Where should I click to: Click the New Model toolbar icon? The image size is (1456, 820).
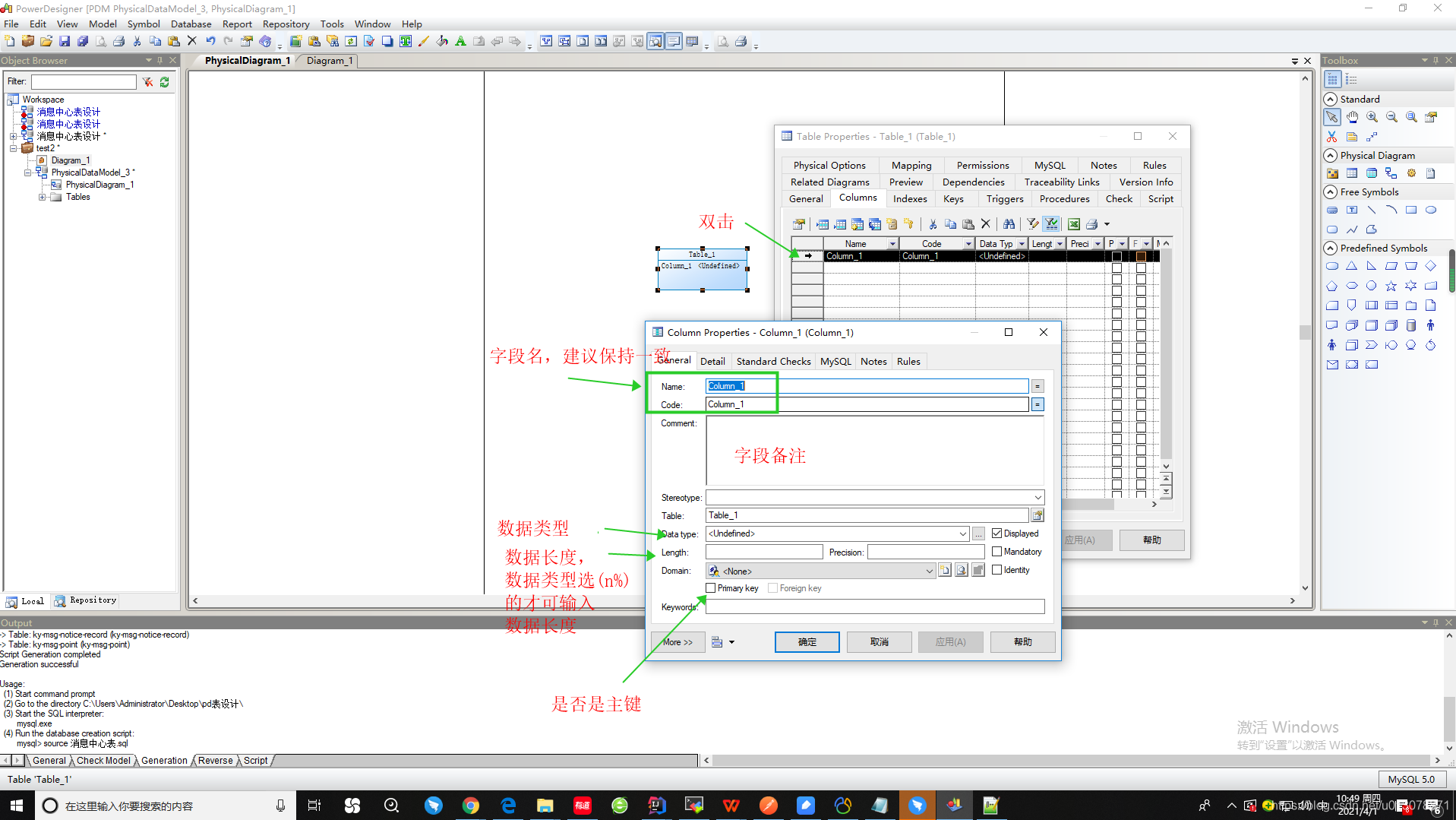(10, 41)
